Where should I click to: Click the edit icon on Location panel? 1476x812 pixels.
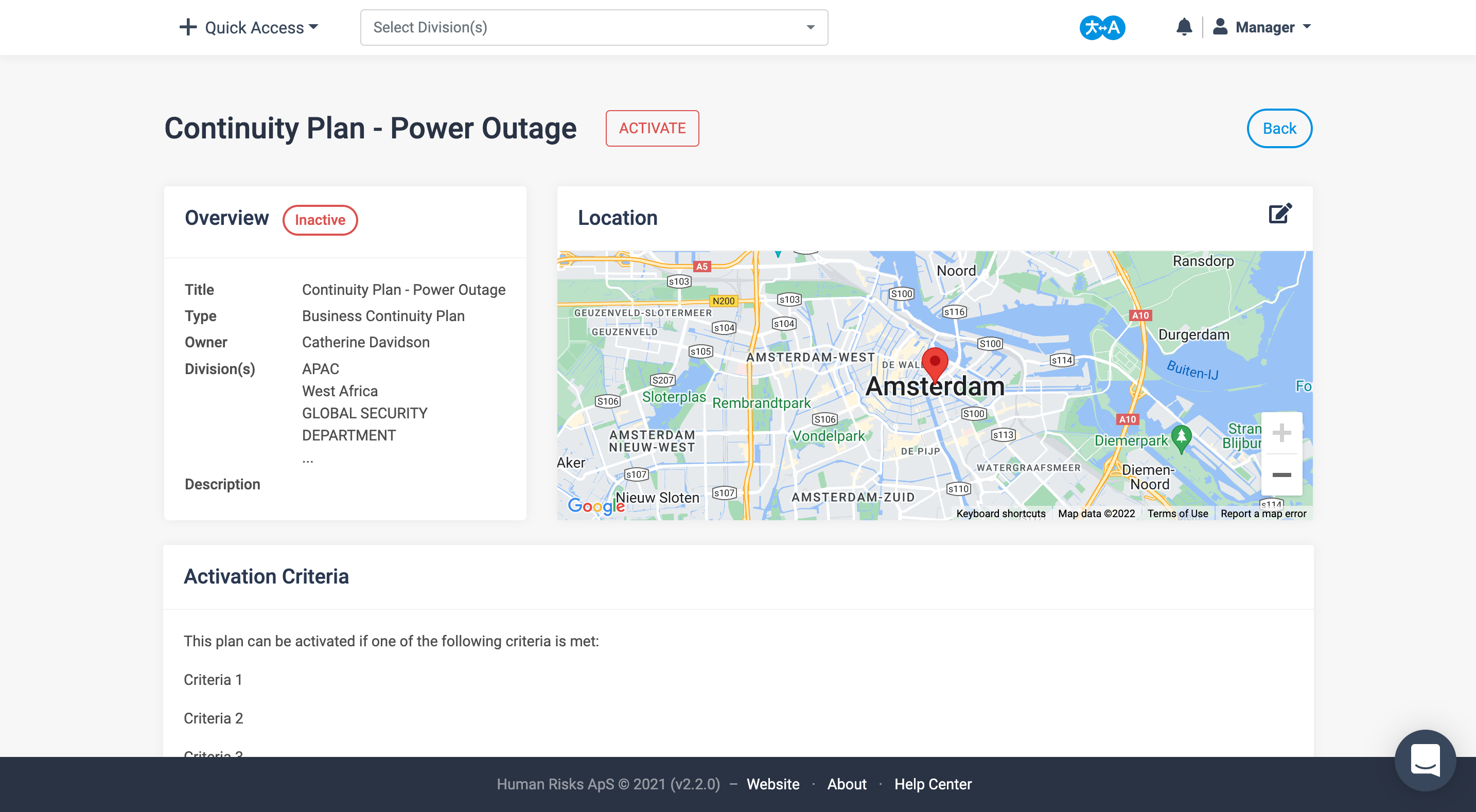click(x=1280, y=215)
